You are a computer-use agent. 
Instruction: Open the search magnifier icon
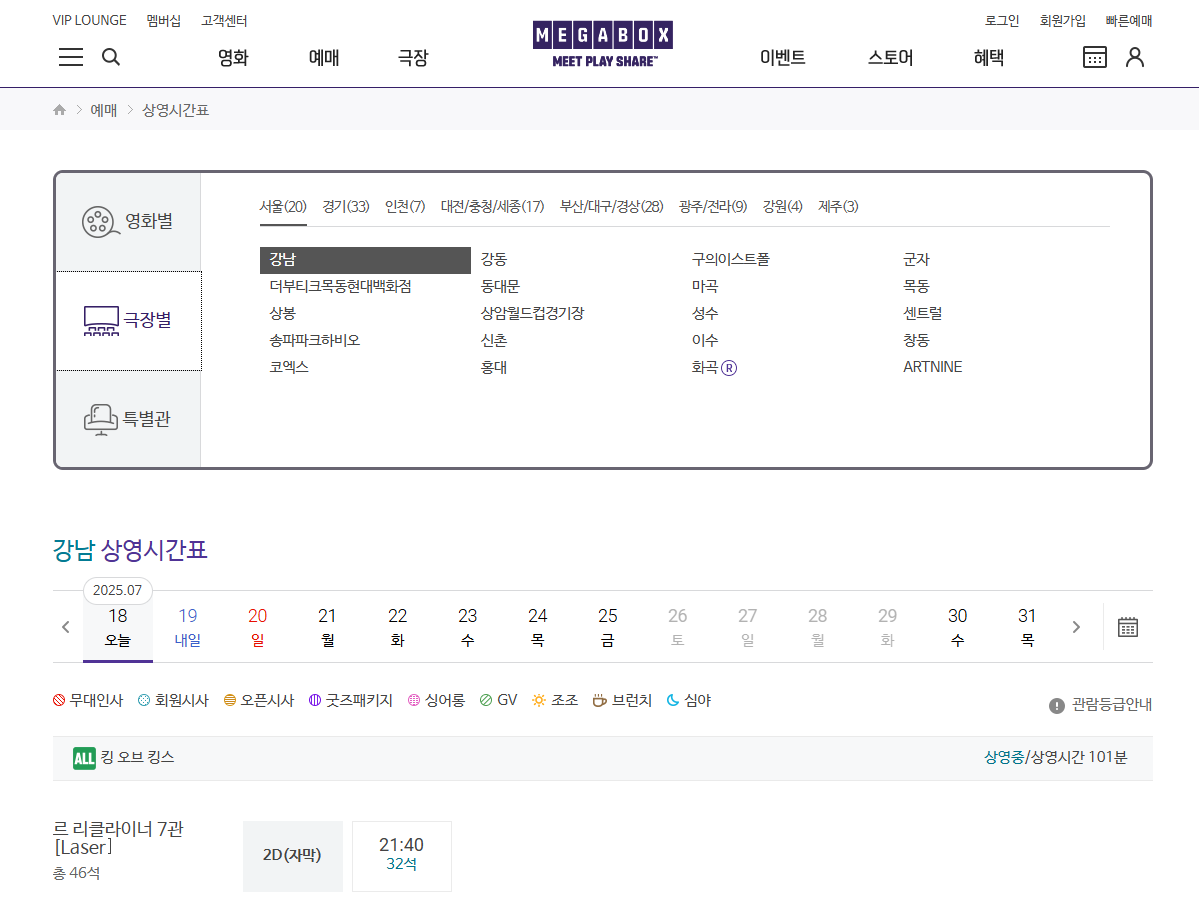(111, 57)
